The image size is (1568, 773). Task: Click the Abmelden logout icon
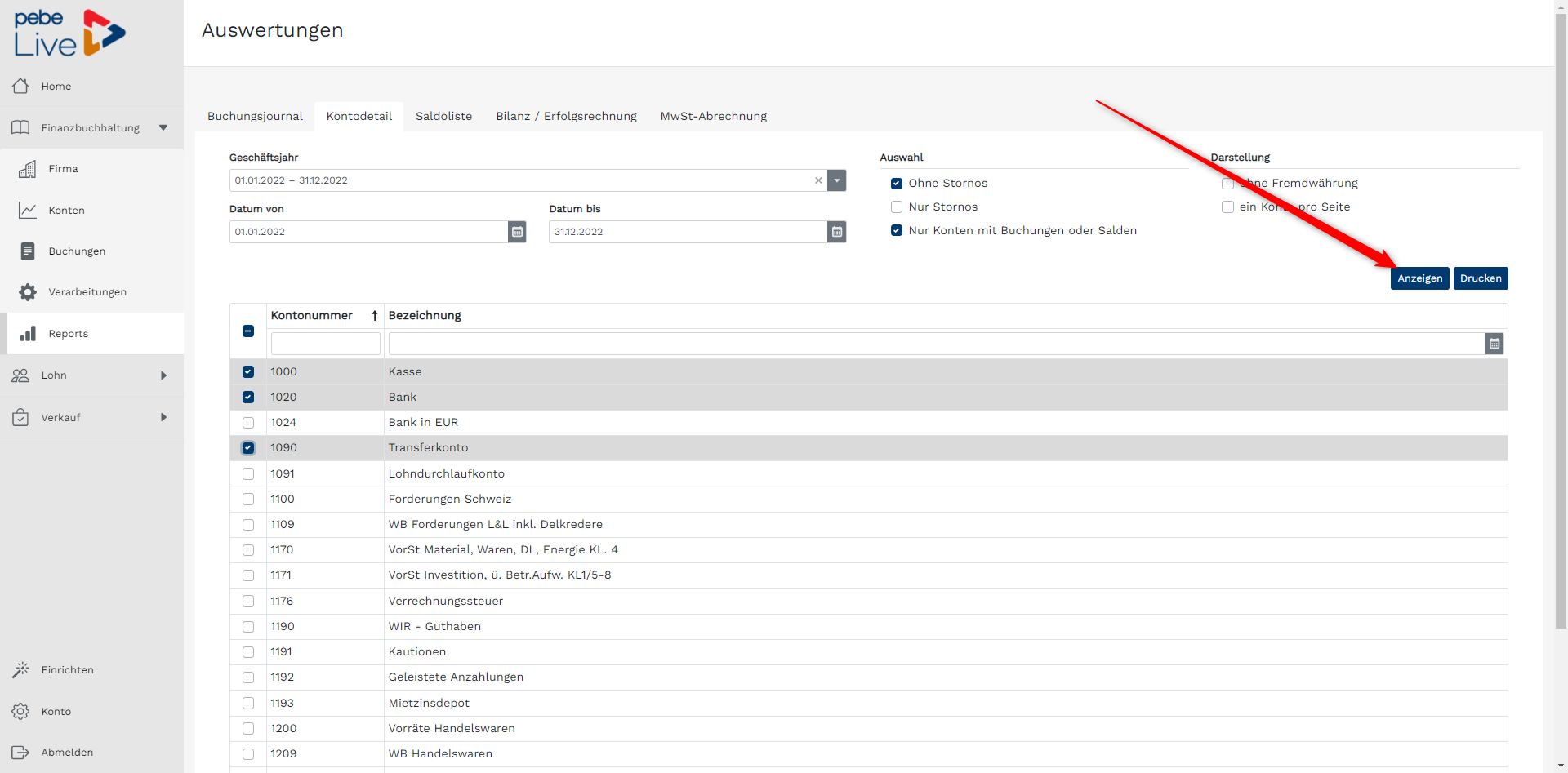point(20,753)
